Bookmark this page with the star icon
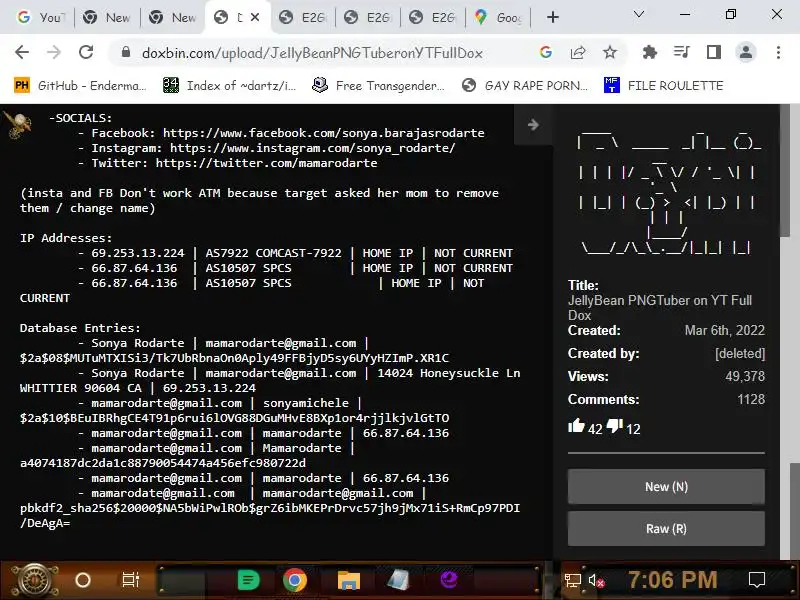Screen dimensions: 800x600 tap(610, 52)
